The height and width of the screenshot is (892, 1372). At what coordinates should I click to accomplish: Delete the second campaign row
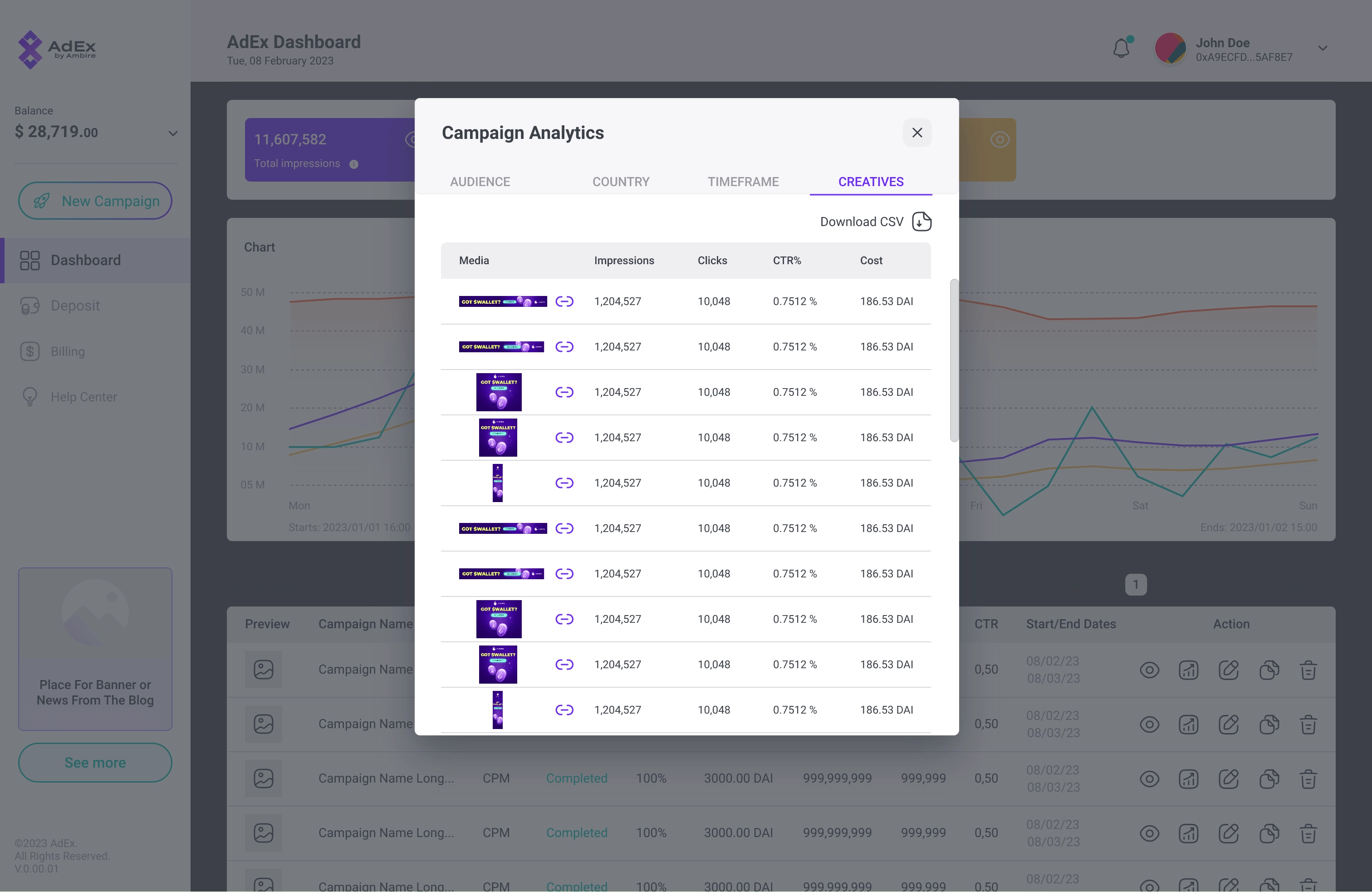pyautogui.click(x=1308, y=724)
